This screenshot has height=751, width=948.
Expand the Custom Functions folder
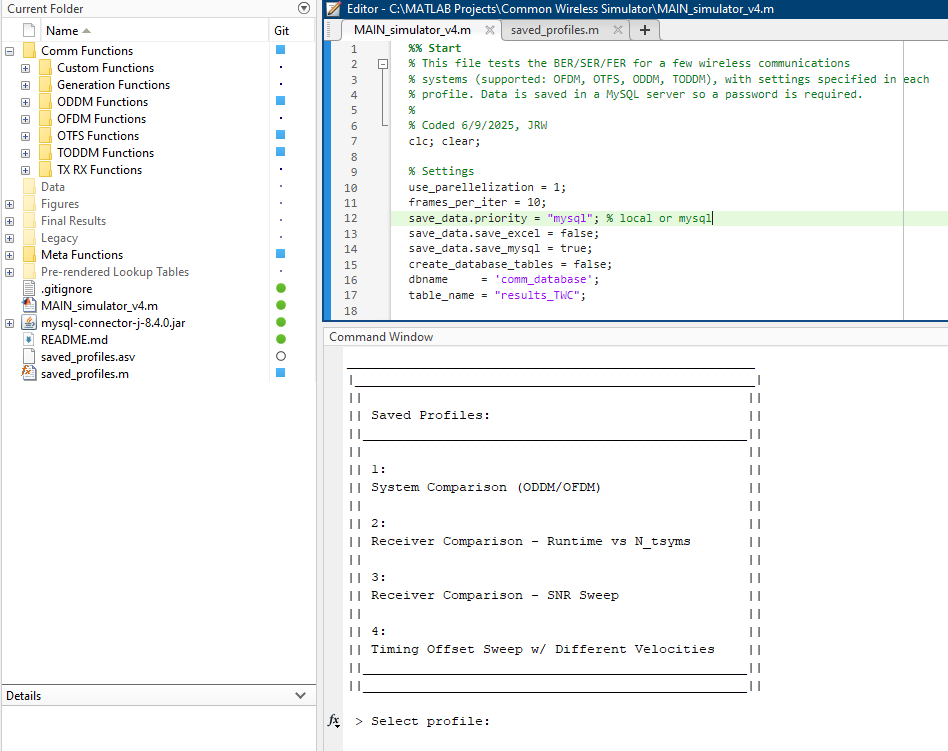pos(25,68)
